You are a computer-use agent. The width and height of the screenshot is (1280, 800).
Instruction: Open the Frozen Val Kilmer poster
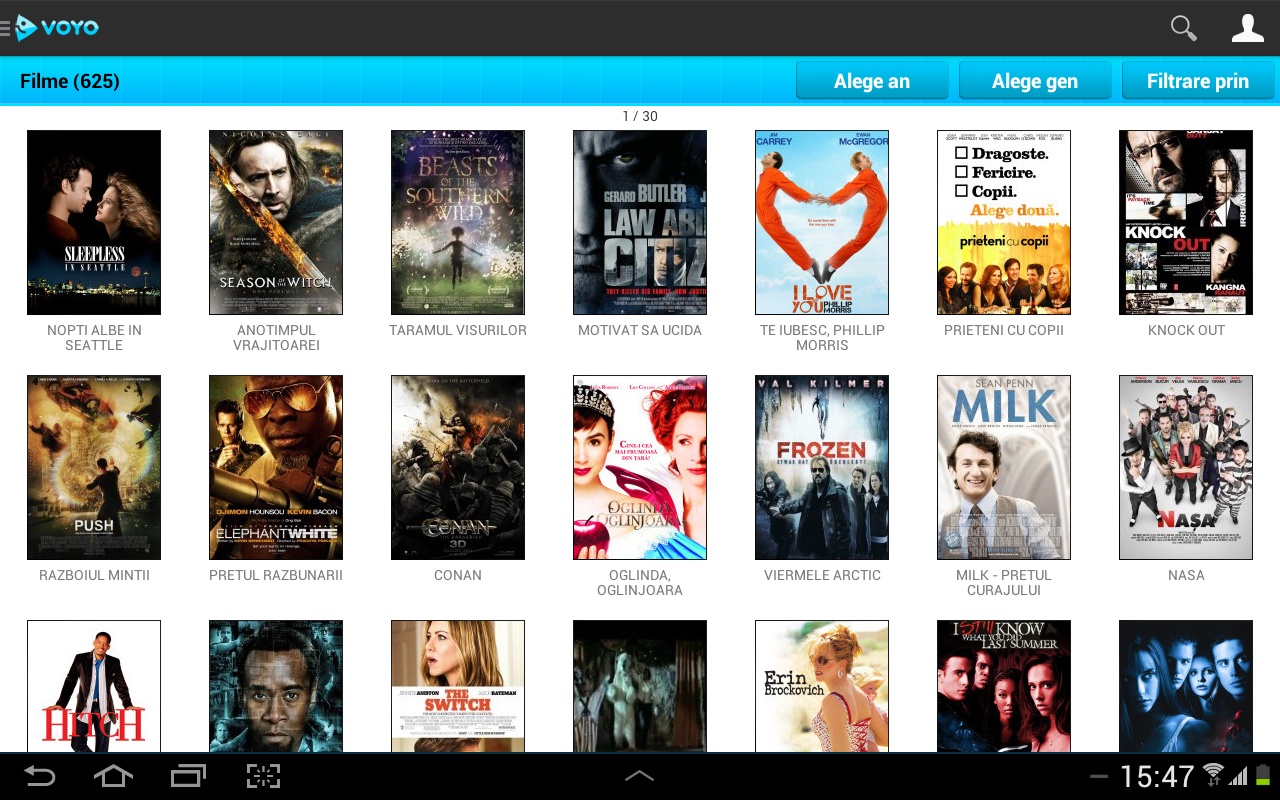(x=822, y=467)
